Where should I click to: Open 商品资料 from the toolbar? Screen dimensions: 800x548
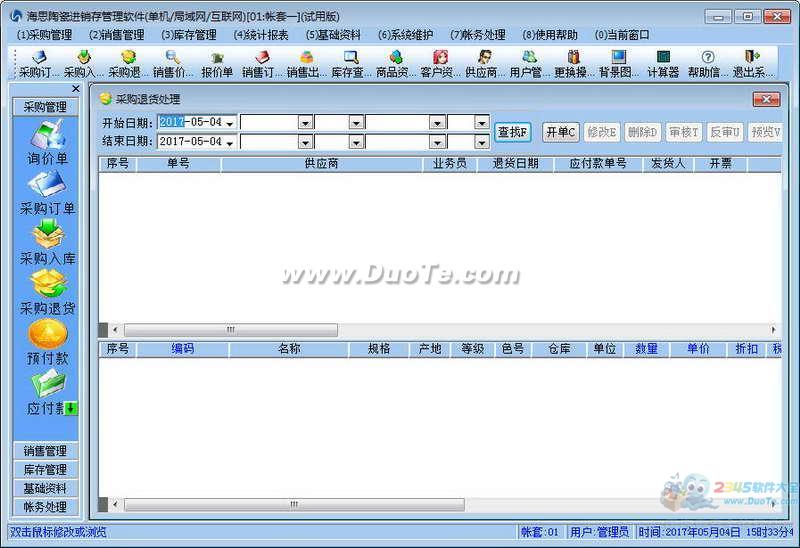395,64
